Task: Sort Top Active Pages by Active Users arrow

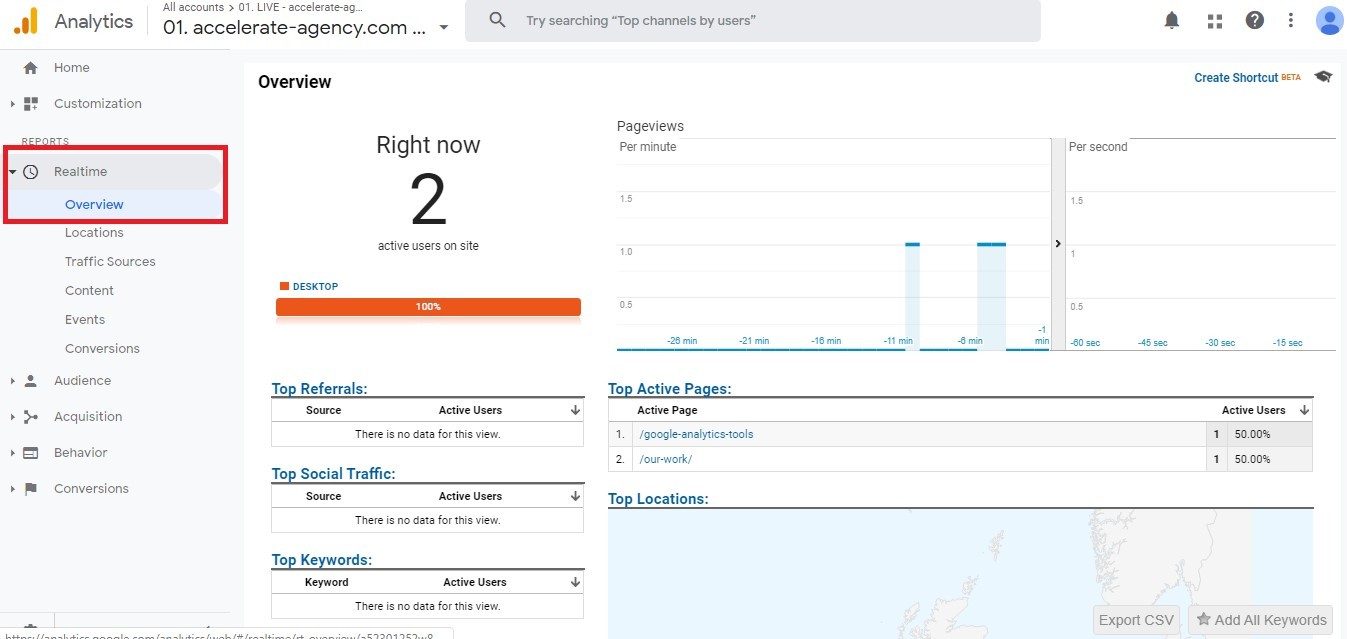Action: pos(1304,411)
